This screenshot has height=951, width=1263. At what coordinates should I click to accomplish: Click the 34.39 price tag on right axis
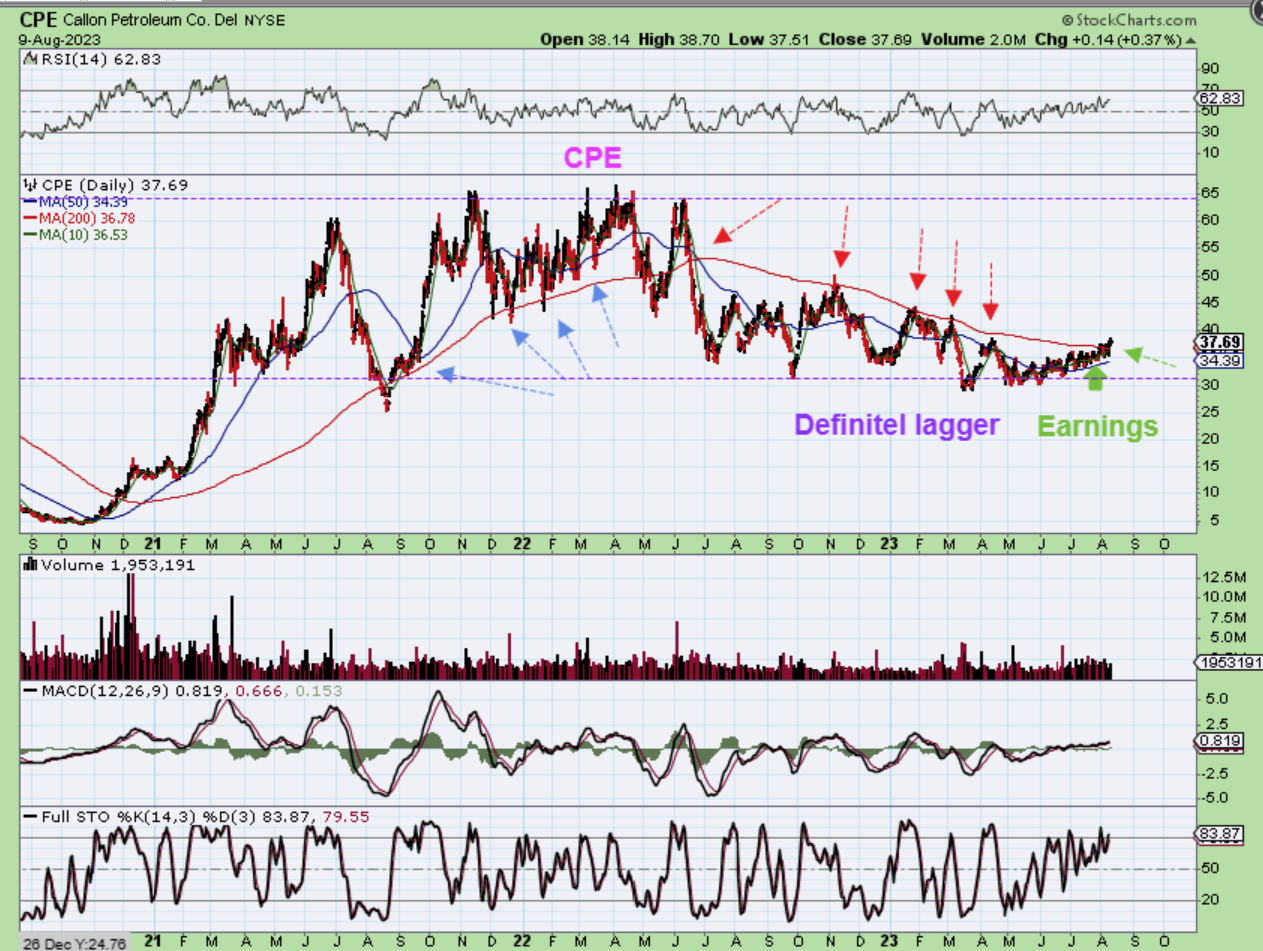(1218, 360)
